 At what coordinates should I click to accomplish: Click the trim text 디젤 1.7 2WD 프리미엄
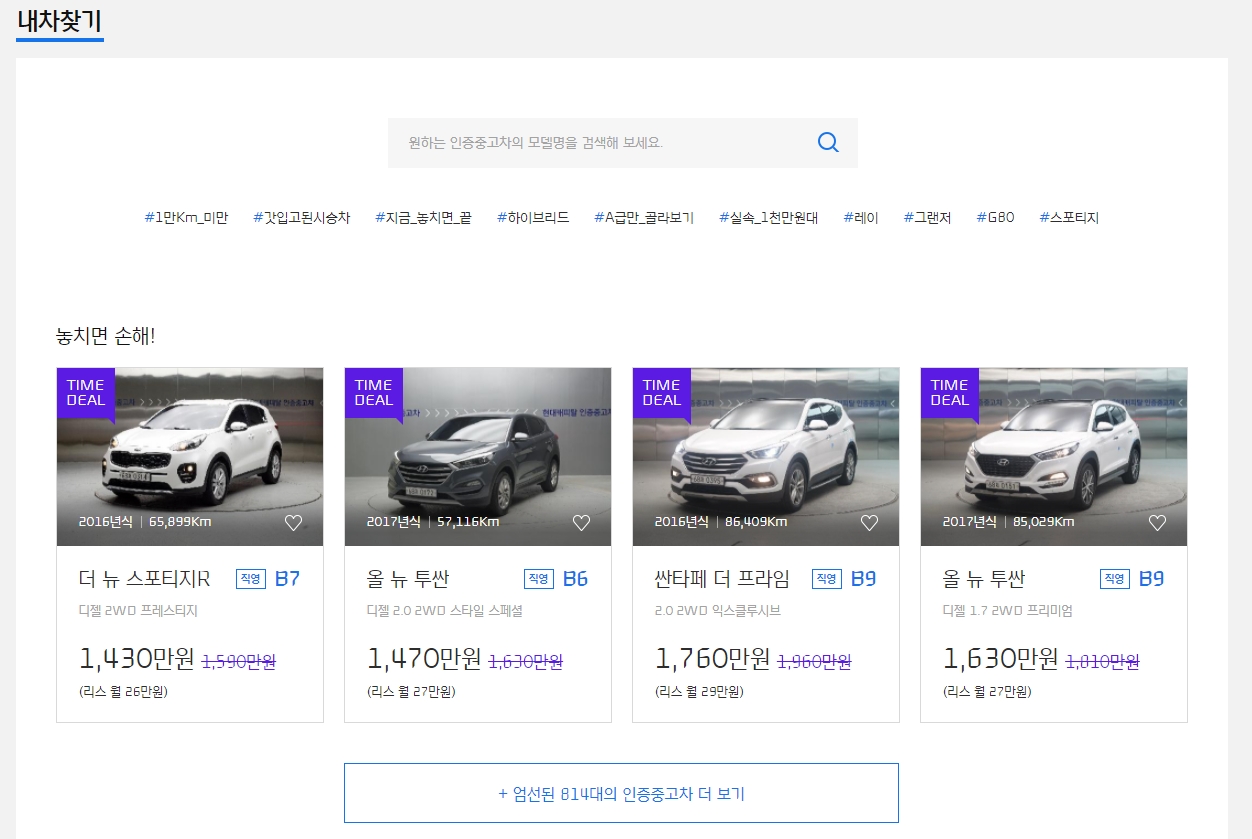pos(1008,611)
